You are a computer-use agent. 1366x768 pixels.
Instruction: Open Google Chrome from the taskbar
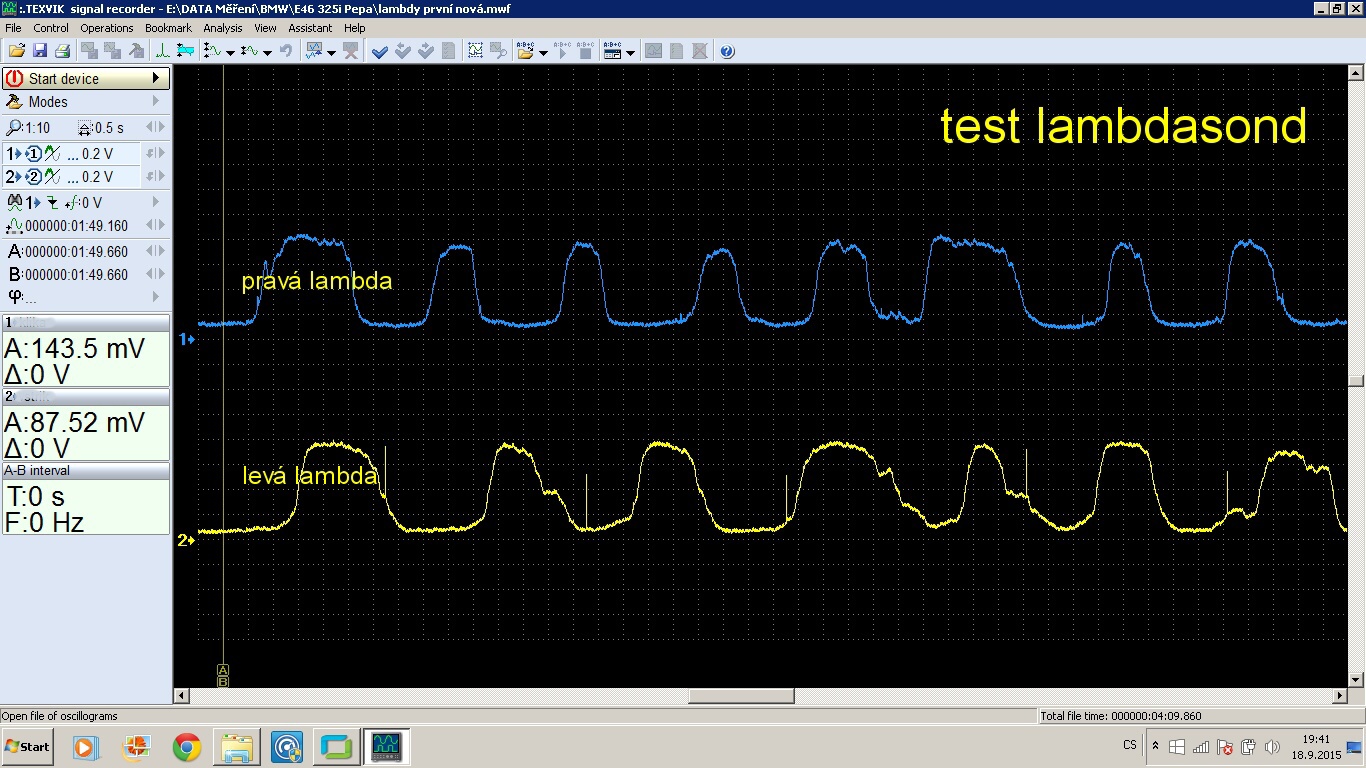(186, 746)
